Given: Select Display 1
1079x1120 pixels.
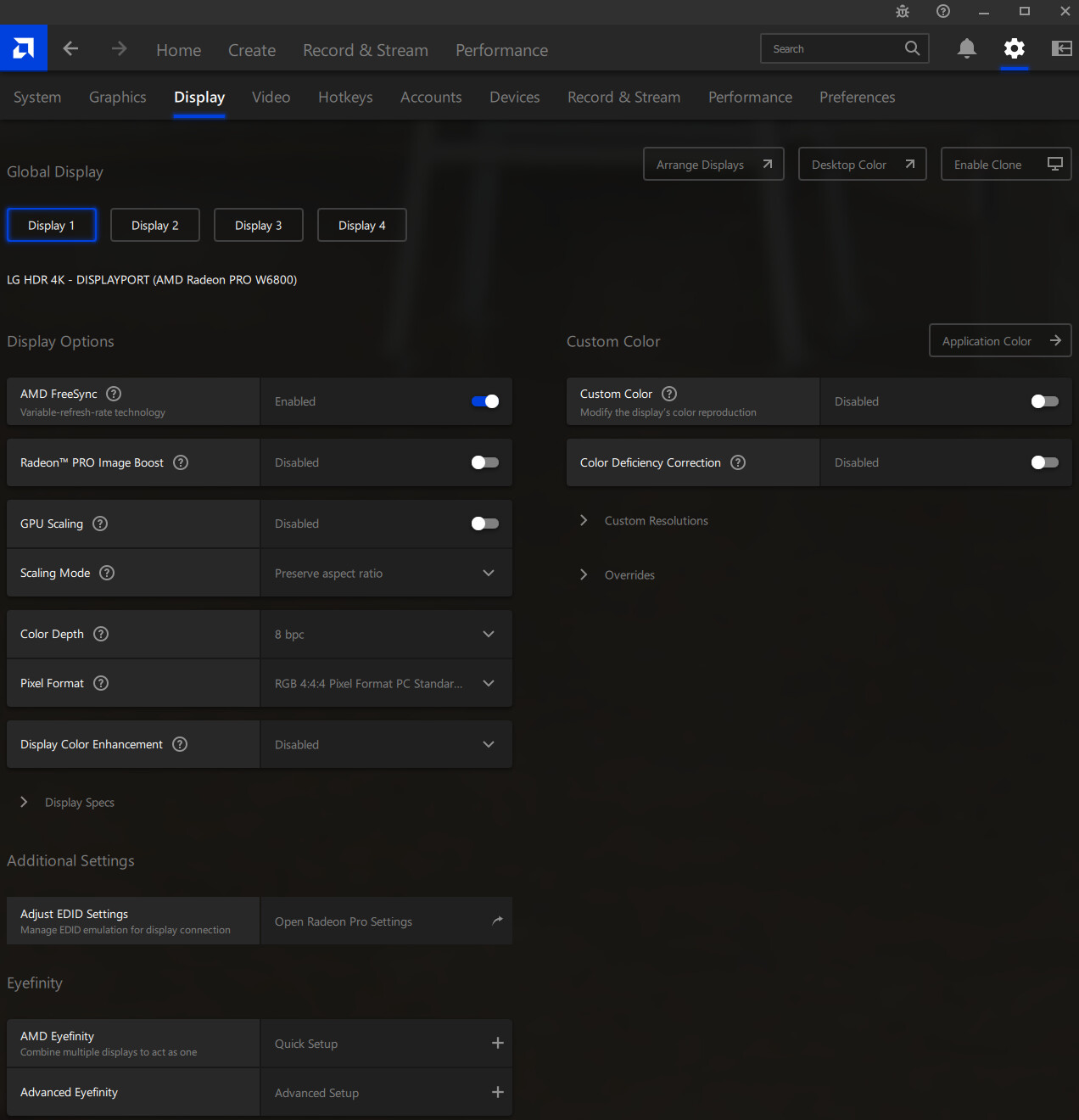Looking at the screenshot, I should click(52, 225).
